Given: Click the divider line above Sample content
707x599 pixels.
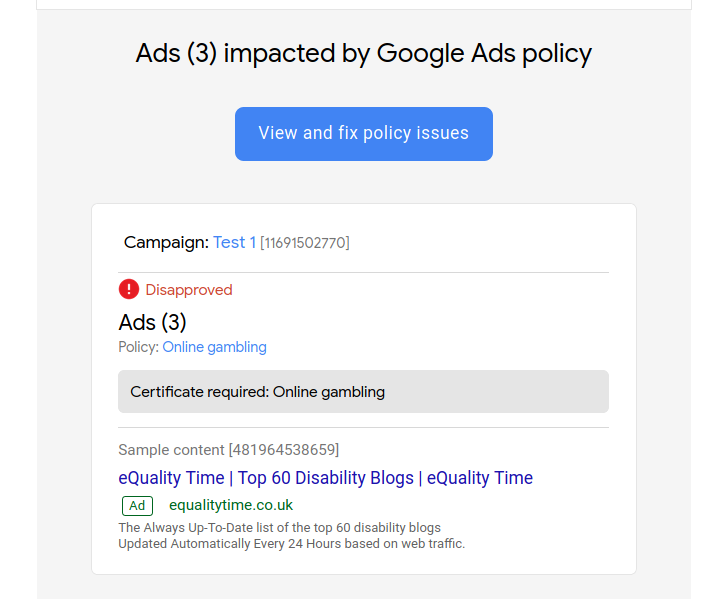Looking at the screenshot, I should pyautogui.click(x=363, y=427).
